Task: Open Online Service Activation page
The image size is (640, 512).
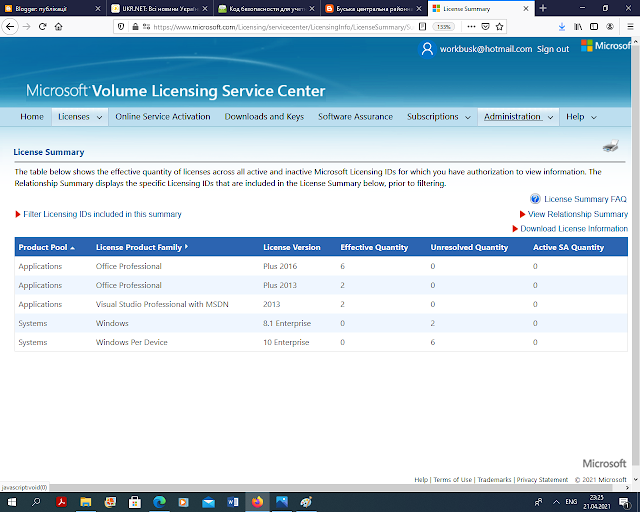Action: pos(162,117)
